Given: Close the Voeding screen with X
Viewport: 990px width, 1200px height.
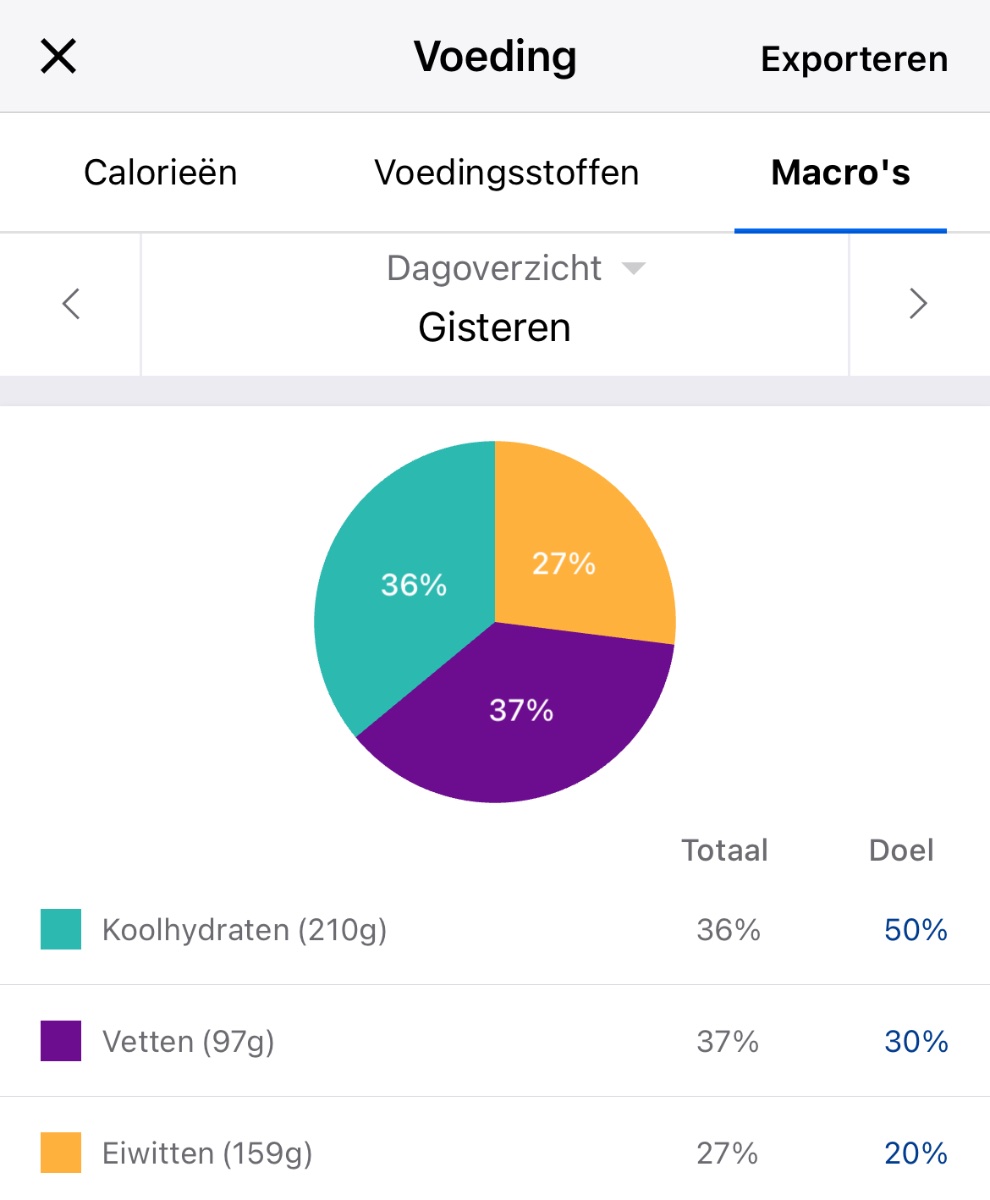Looking at the screenshot, I should pyautogui.click(x=58, y=57).
